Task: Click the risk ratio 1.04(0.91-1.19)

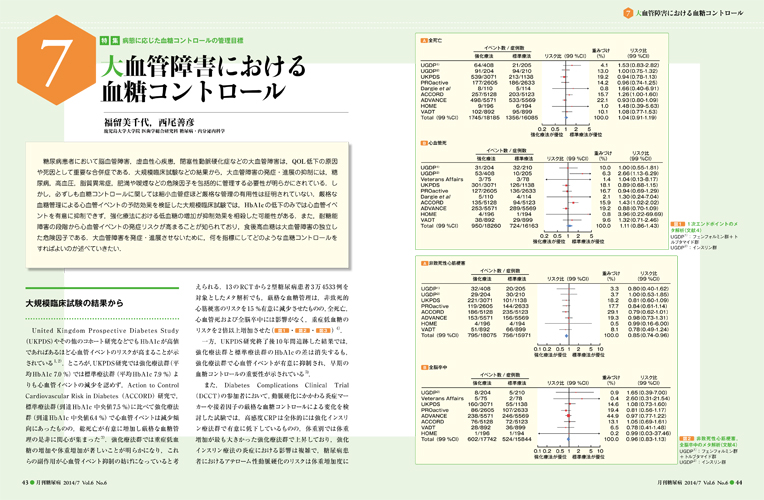Action: point(638,117)
